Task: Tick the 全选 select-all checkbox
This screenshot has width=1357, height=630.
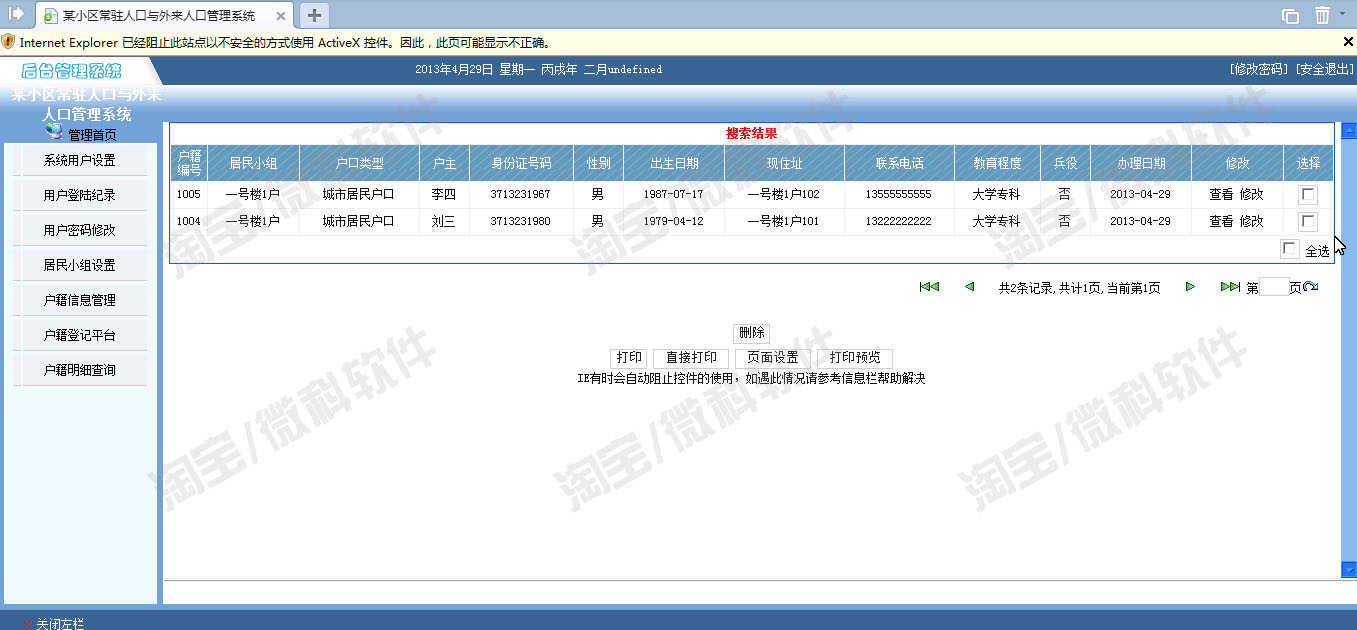Action: click(1290, 249)
